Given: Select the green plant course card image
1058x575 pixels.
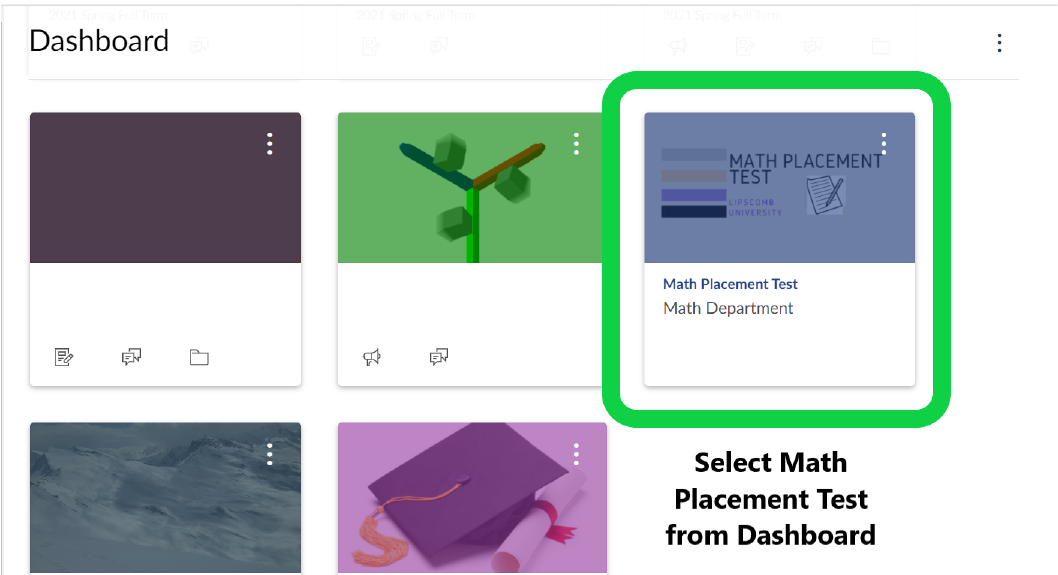Looking at the screenshot, I should coord(472,188).
